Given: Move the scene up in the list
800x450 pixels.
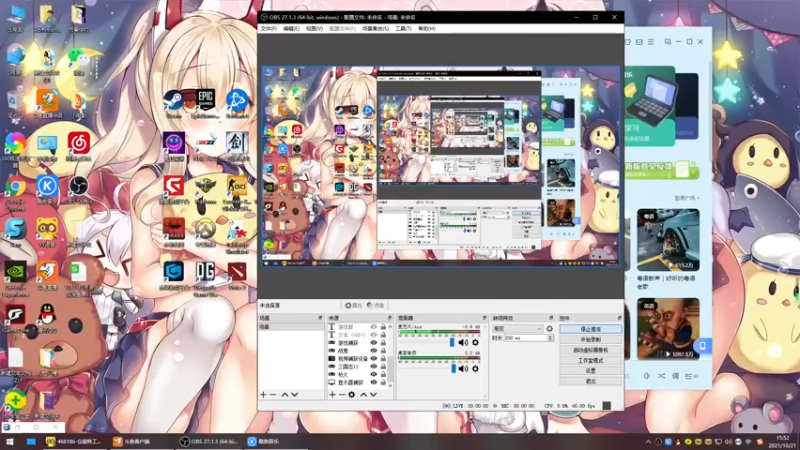Looking at the screenshot, I should pos(285,394).
